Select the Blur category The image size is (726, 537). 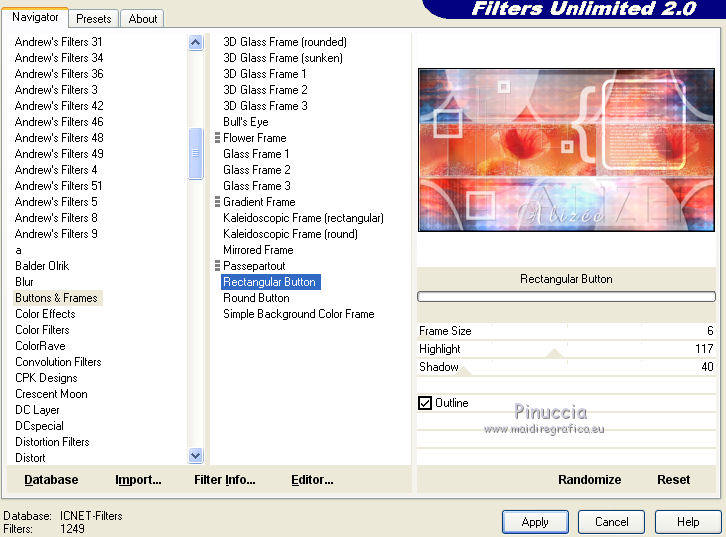coord(24,282)
